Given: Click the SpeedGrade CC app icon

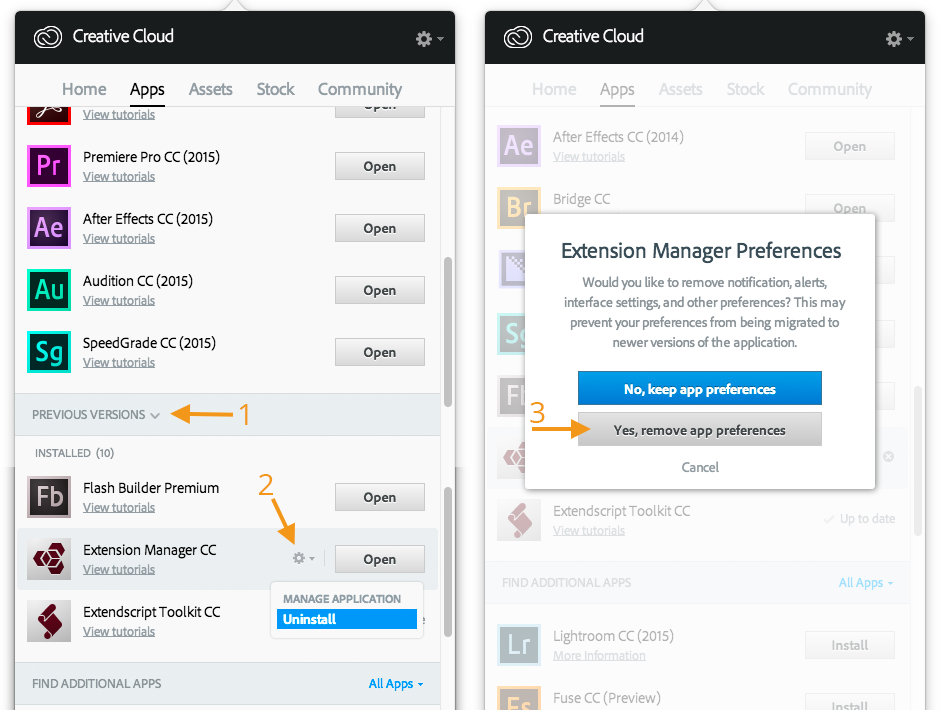Looking at the screenshot, I should 49,352.
